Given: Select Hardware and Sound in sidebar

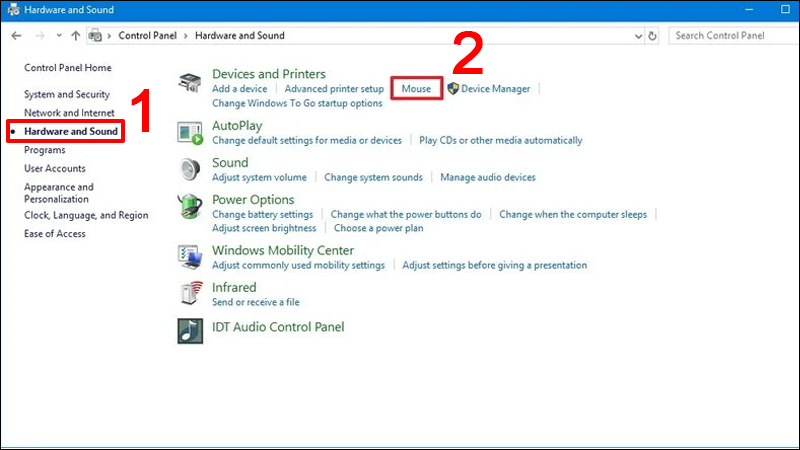Looking at the screenshot, I should coord(71,132).
